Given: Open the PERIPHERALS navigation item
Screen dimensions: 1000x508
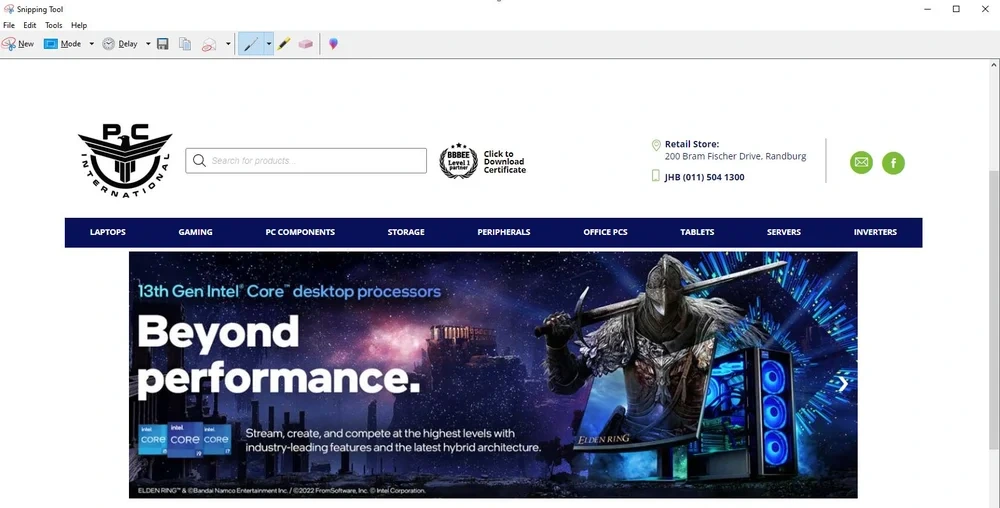Looking at the screenshot, I should 504,232.
